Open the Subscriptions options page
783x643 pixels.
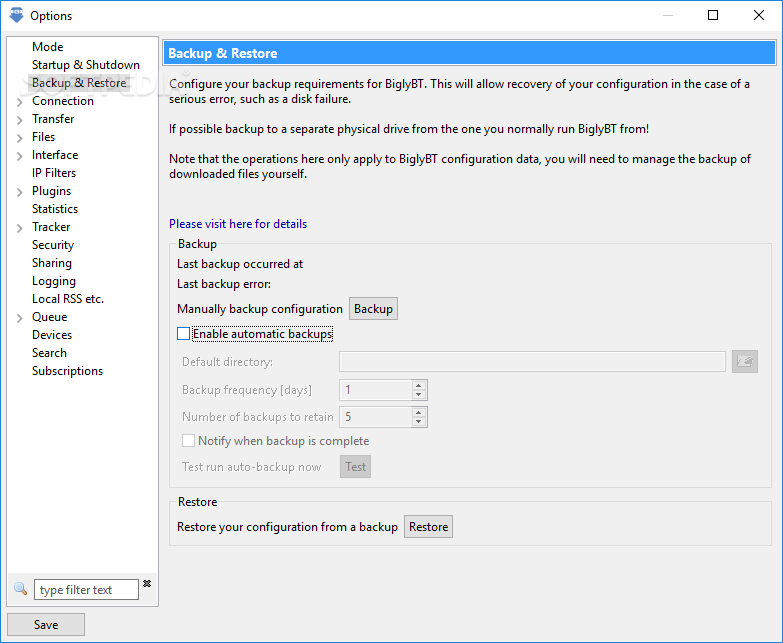coord(67,370)
